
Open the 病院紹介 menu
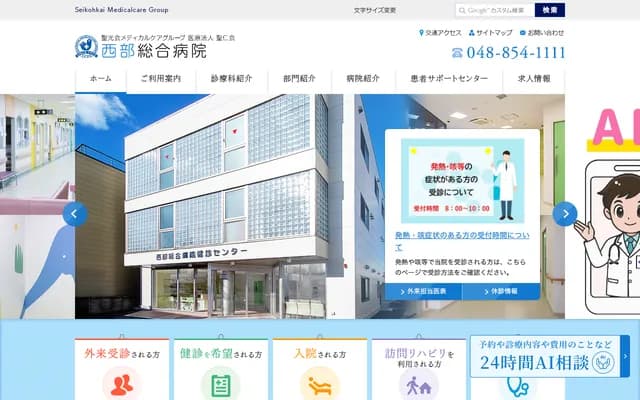(x=363, y=79)
